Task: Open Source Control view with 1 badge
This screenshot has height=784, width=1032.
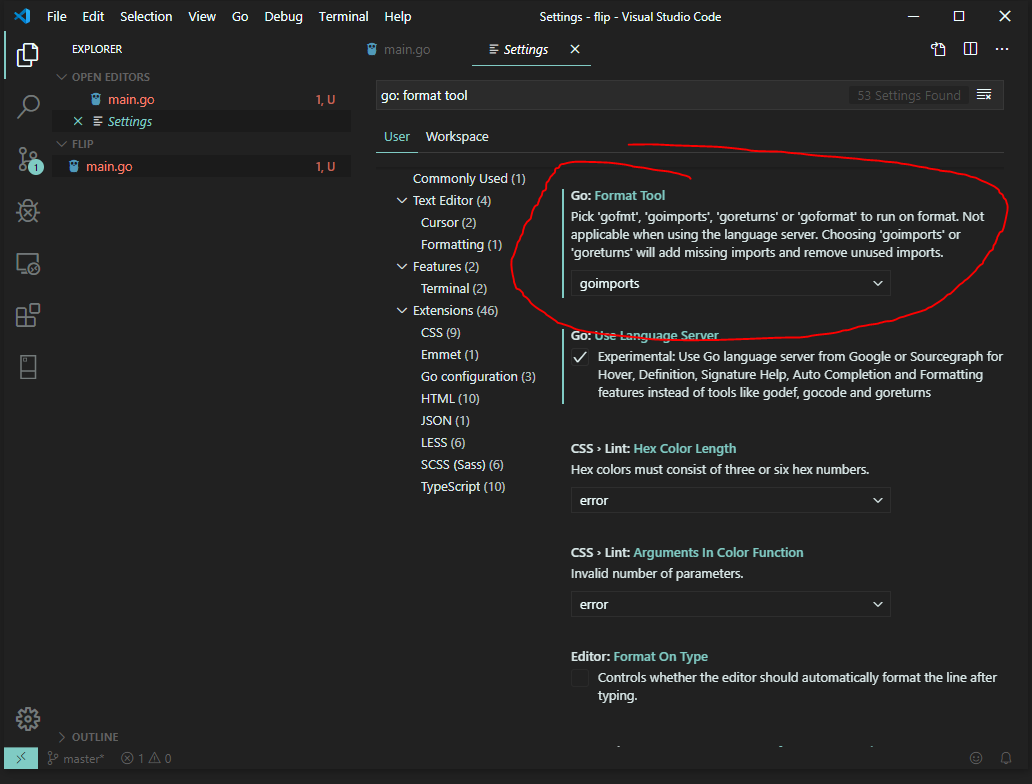Action: pos(28,159)
